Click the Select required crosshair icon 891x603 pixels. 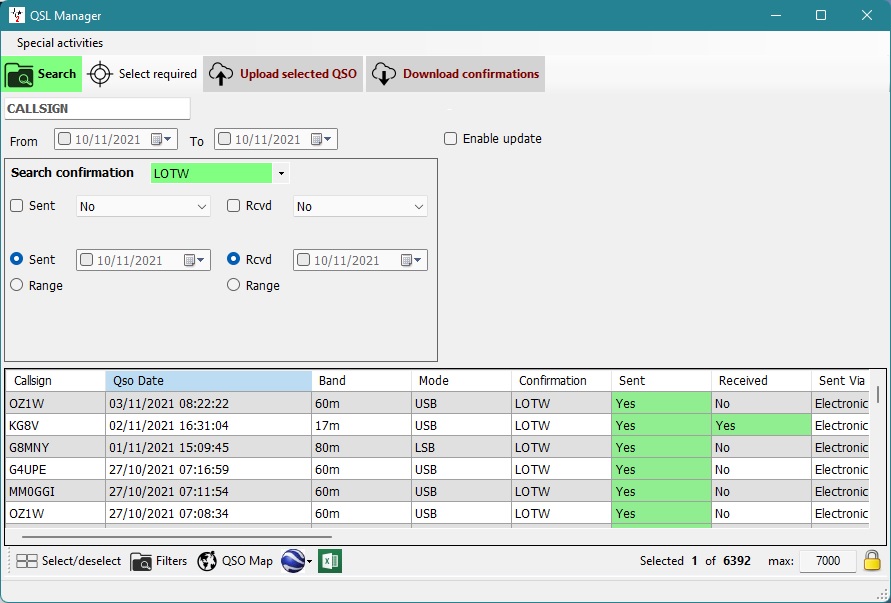coord(101,74)
